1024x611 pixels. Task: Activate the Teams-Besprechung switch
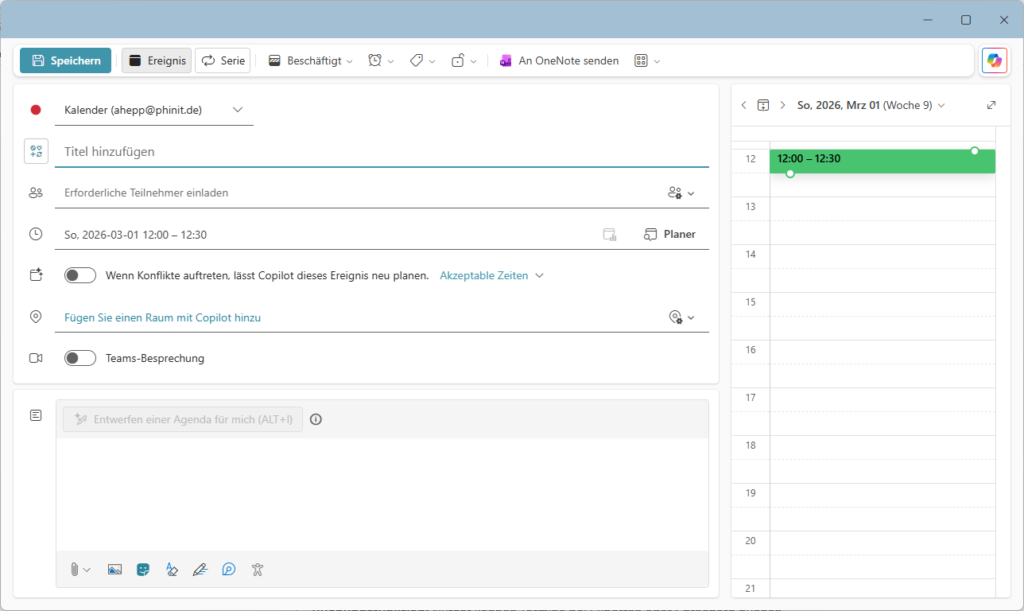tap(80, 356)
